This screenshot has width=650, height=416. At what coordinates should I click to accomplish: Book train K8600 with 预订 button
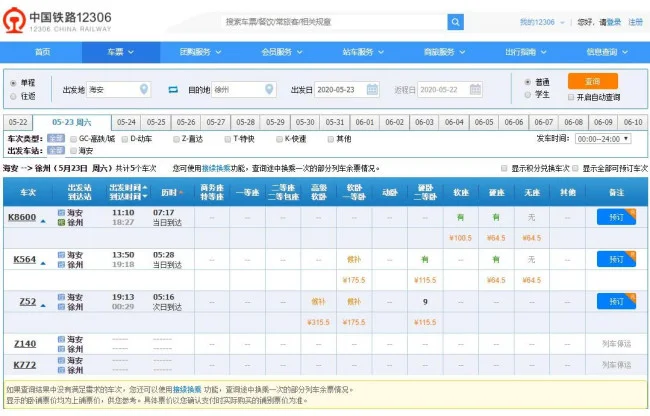616,217
